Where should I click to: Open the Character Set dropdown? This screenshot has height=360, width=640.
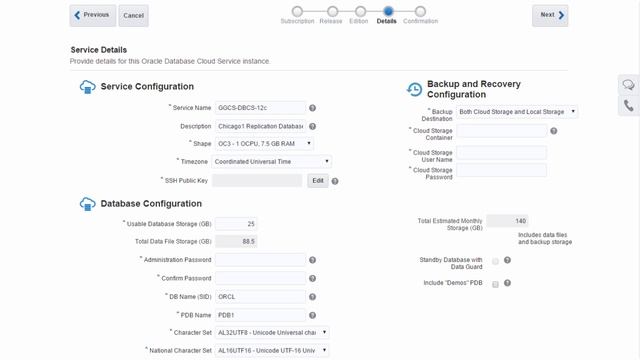272,333
